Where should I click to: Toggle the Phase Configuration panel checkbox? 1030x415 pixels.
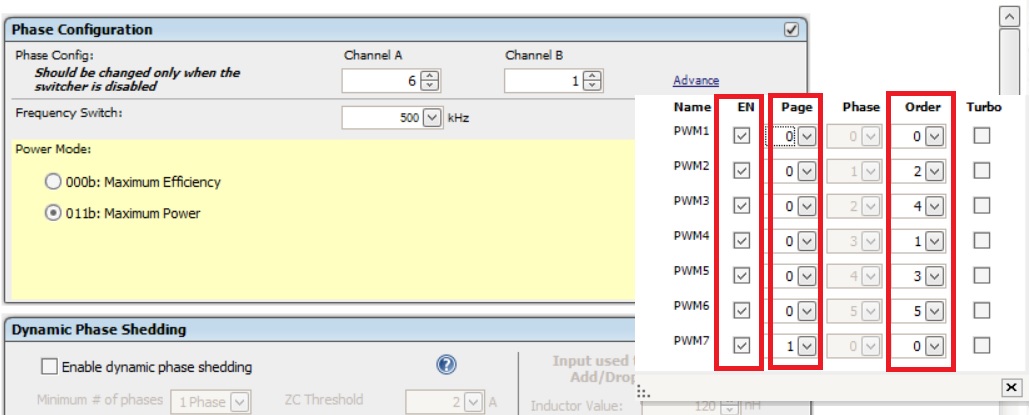(791, 30)
